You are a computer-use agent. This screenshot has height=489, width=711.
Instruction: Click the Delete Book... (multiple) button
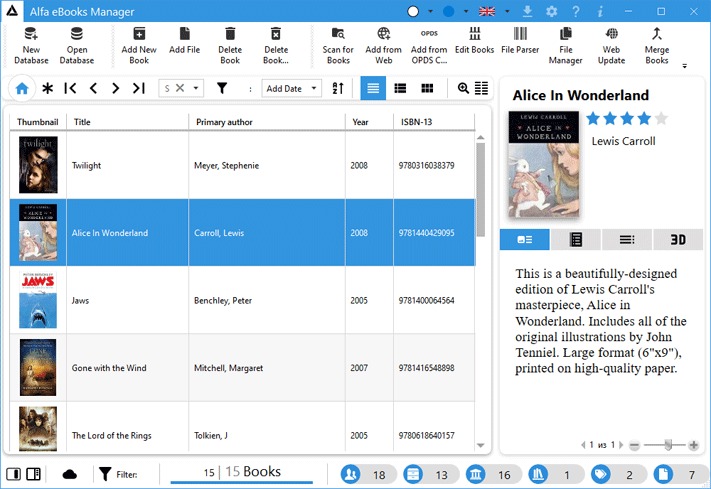276,46
